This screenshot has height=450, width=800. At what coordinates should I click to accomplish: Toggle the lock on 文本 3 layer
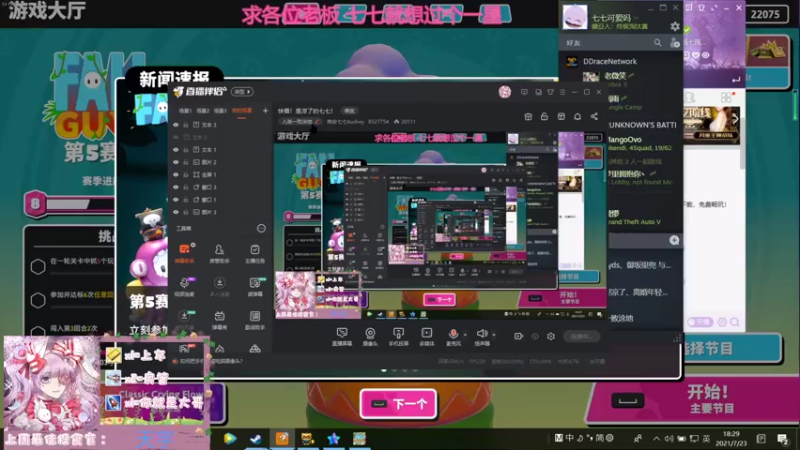pyautogui.click(x=186, y=124)
